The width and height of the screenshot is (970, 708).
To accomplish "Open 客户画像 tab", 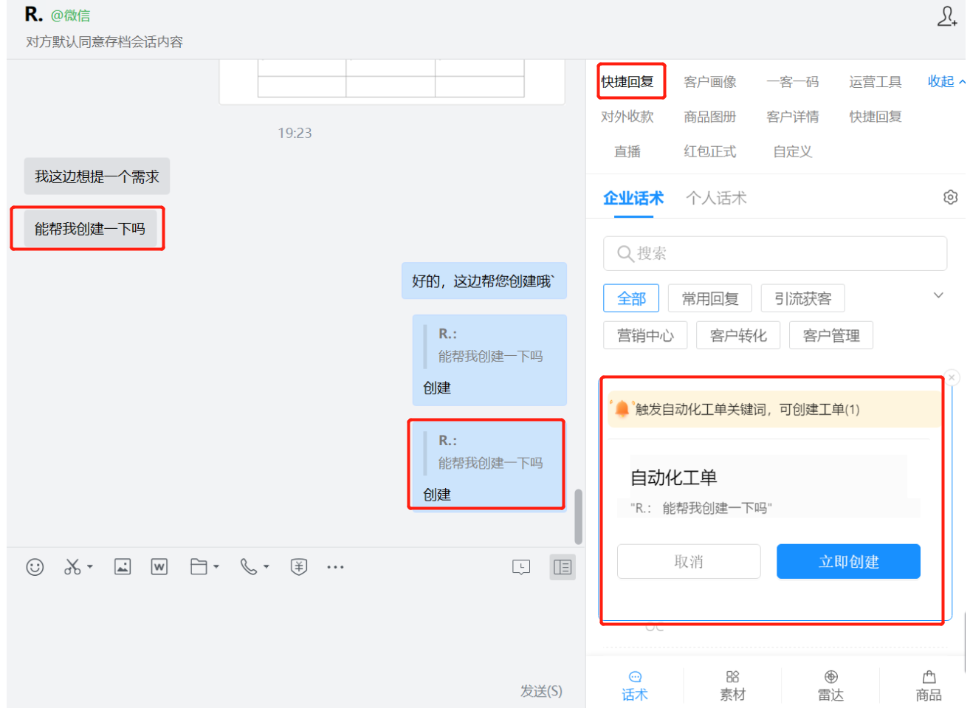I will (x=710, y=82).
